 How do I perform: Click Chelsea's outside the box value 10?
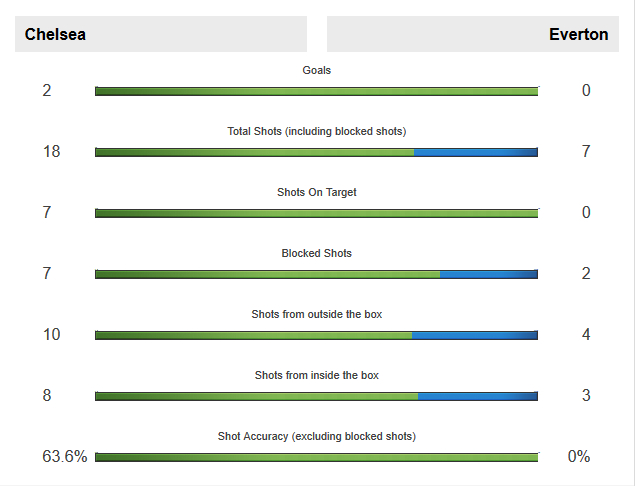(51, 334)
